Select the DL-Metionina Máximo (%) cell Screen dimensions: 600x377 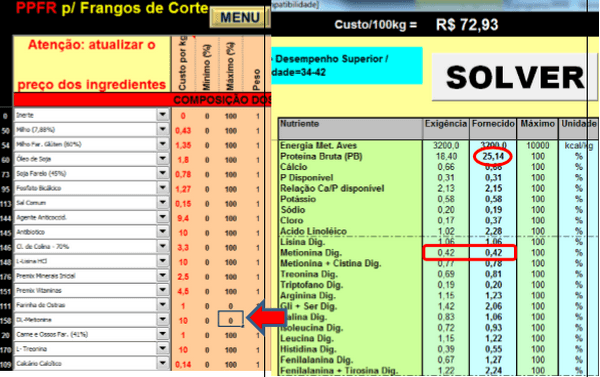(x=230, y=320)
